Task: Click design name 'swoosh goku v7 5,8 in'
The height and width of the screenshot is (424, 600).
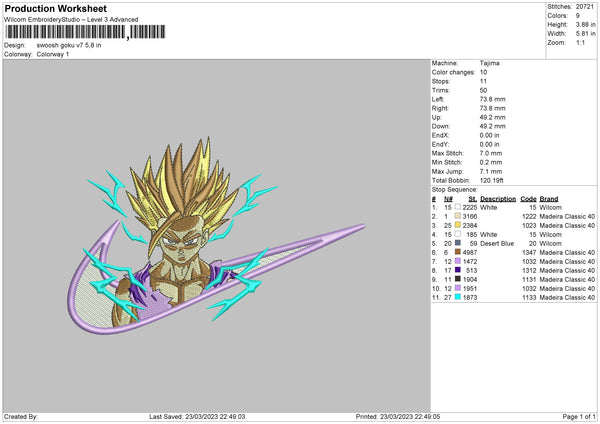Action: [69, 45]
